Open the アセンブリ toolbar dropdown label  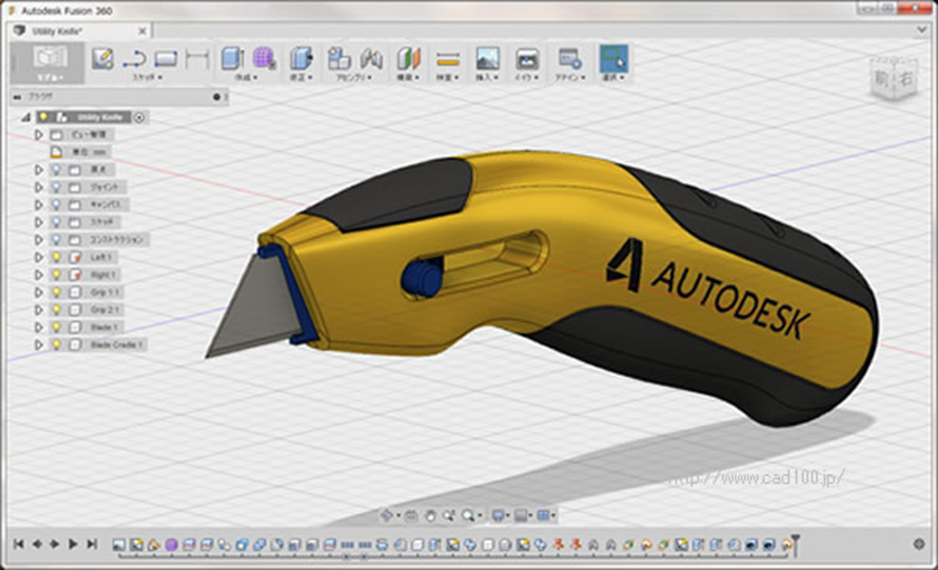click(x=354, y=78)
